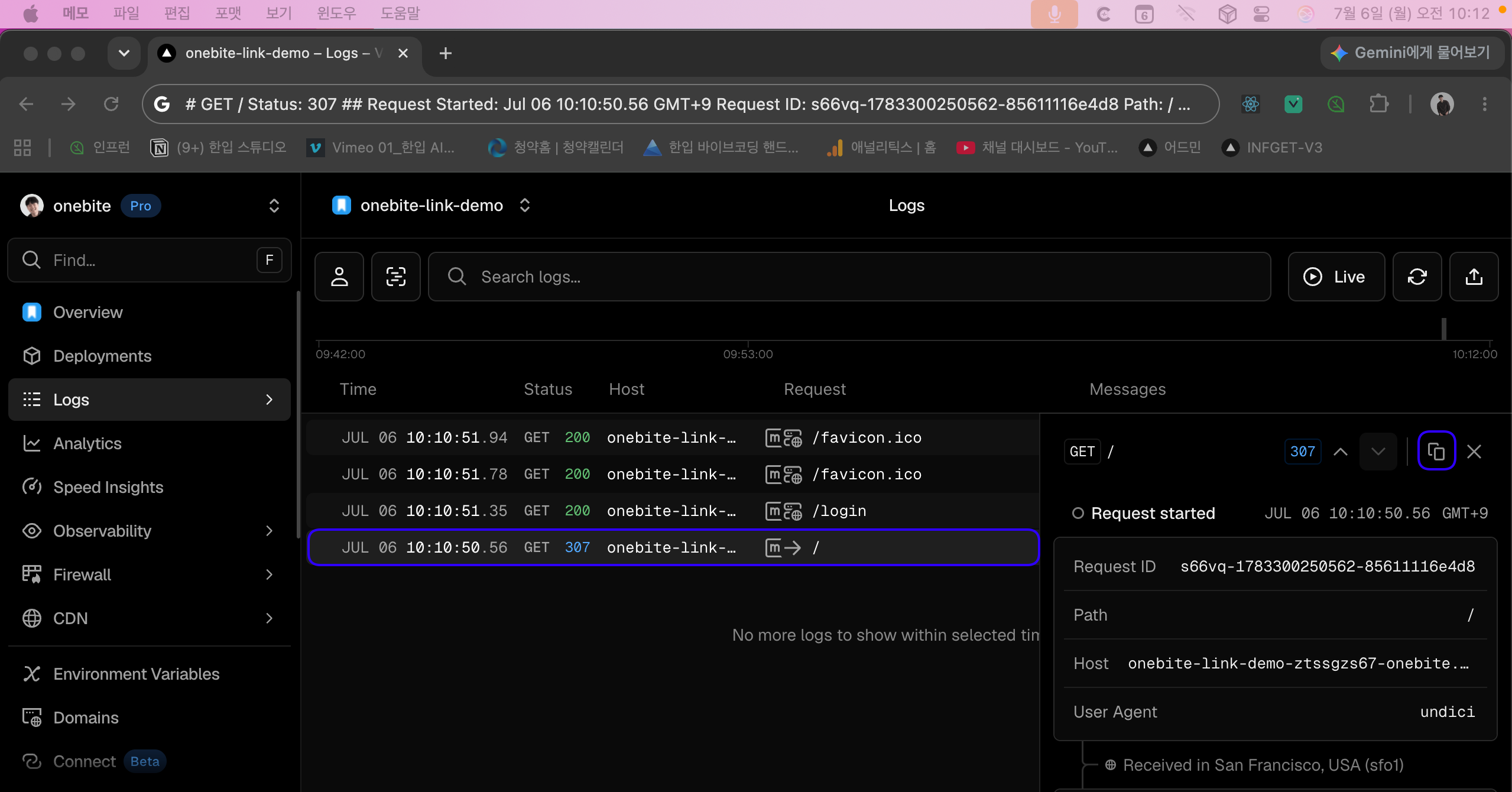The height and width of the screenshot is (792, 1512).
Task: Click the Pro plan badge
Action: pos(141,206)
